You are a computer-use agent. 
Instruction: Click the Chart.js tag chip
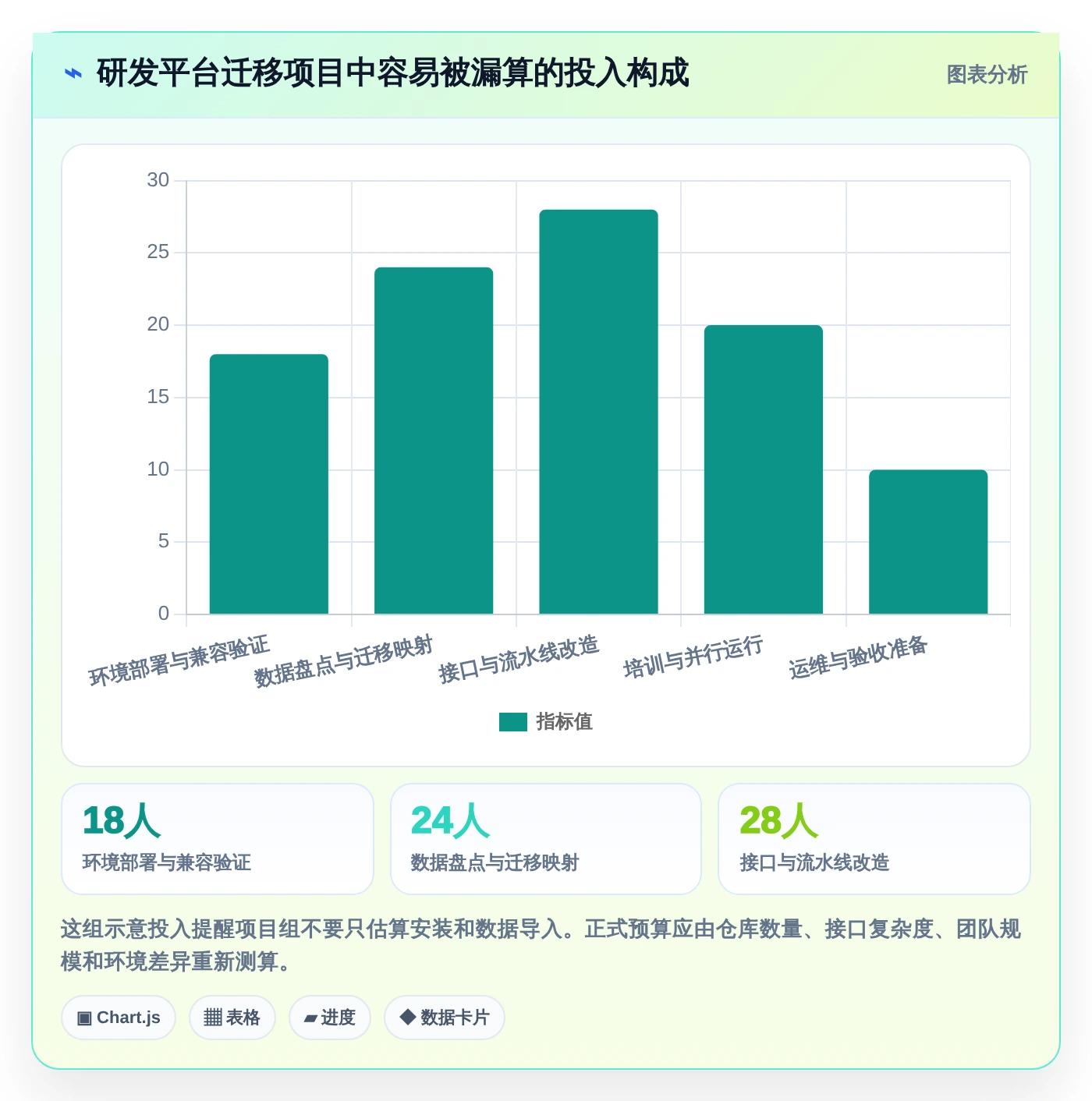pos(119,1018)
